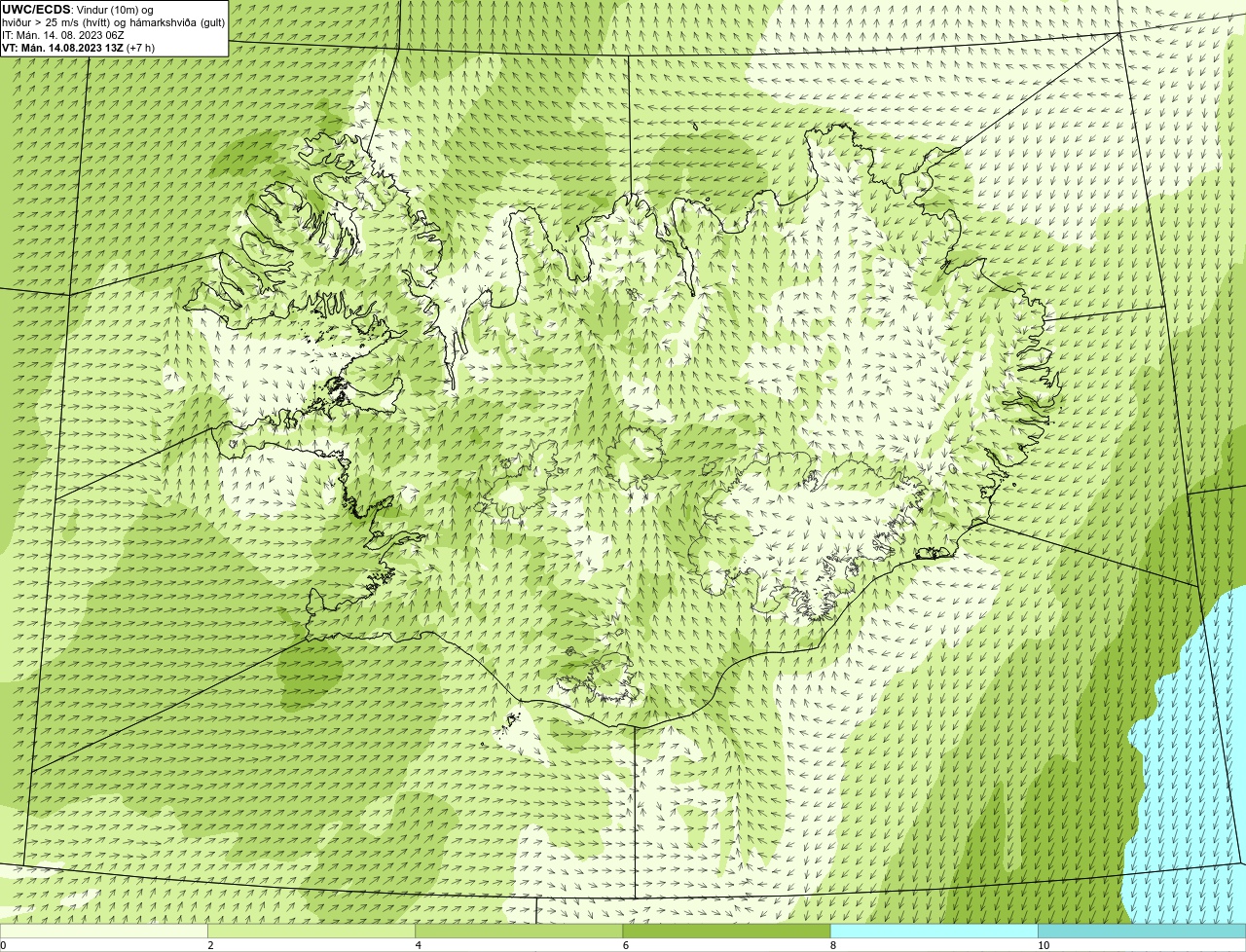This screenshot has width=1246, height=952.
Task: Click the '0' scale label
Action: click(x=3, y=945)
